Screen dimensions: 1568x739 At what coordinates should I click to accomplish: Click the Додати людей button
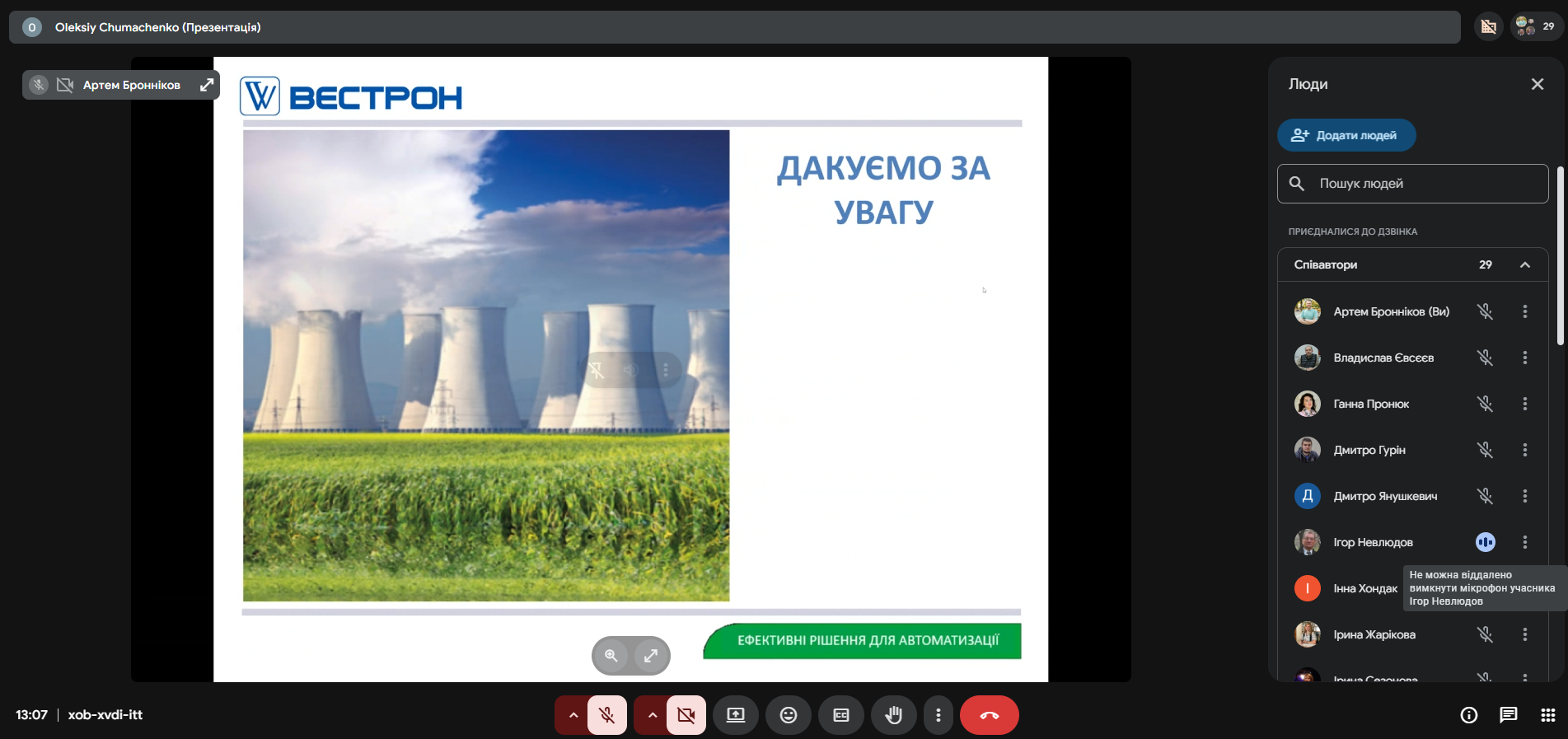(x=1346, y=135)
